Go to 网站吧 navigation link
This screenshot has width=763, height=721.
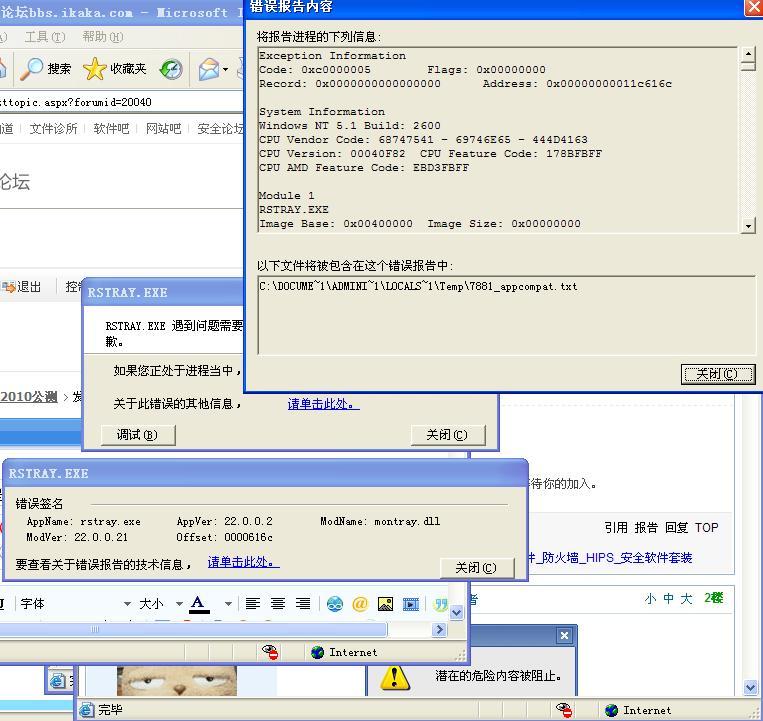click(164, 128)
